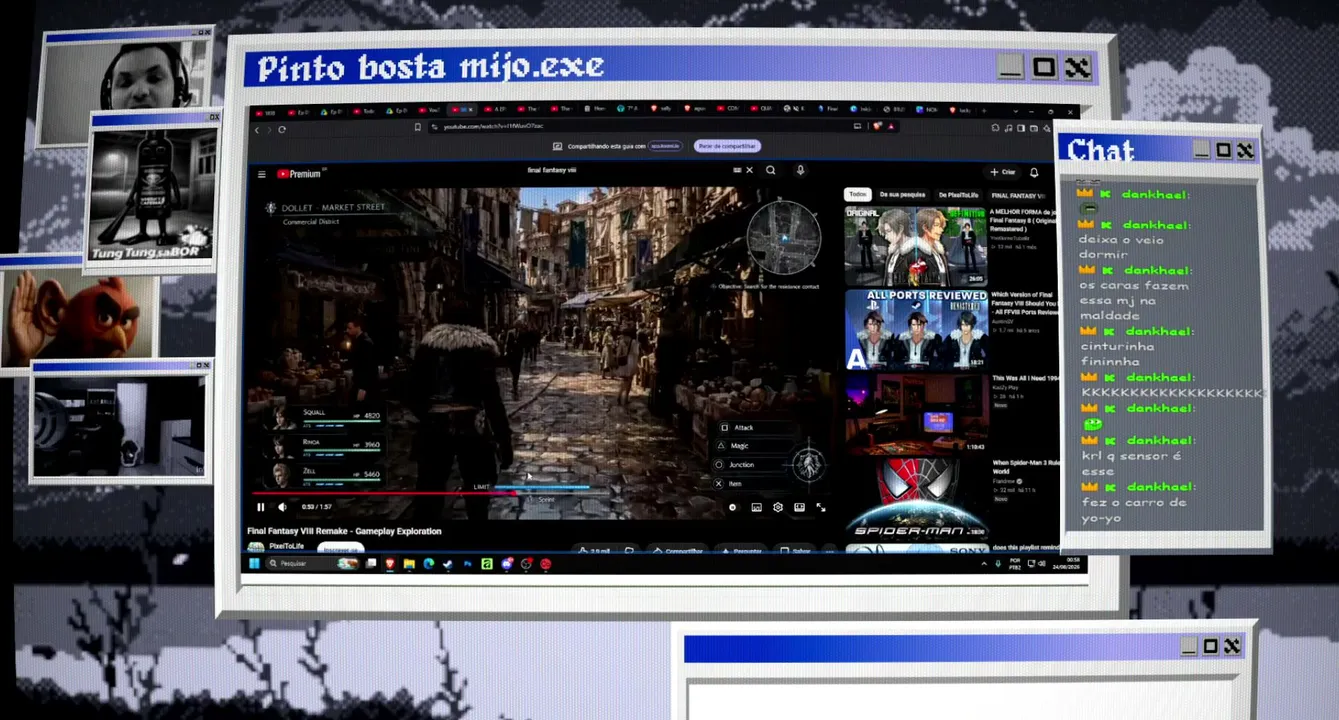
Task: Select the 'Da sua pesquisa' chip
Action: [902, 195]
